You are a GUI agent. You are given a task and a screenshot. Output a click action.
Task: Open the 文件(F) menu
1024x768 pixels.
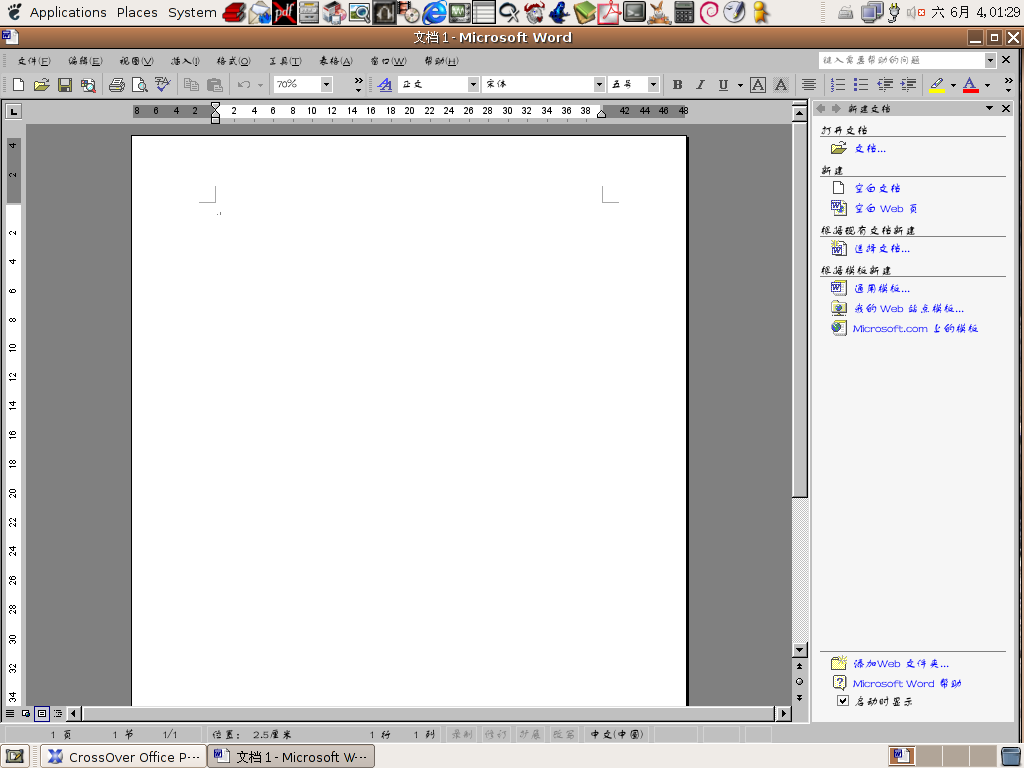[x=34, y=61]
